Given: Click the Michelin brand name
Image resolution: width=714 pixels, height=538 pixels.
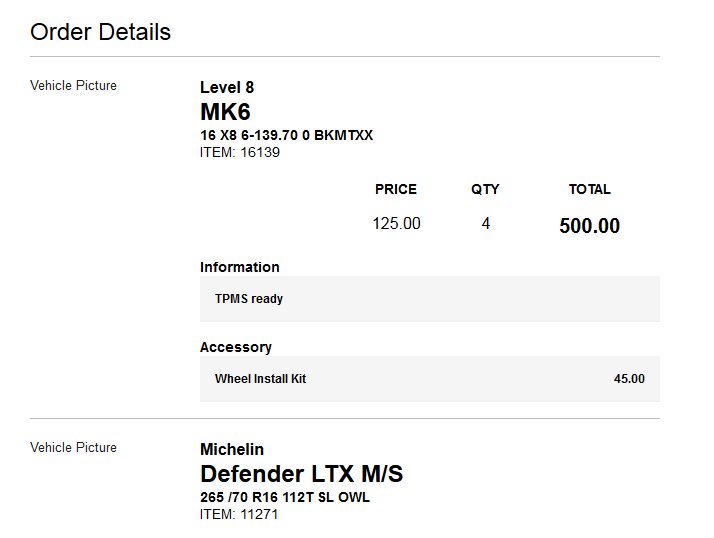Looking at the screenshot, I should (232, 449).
